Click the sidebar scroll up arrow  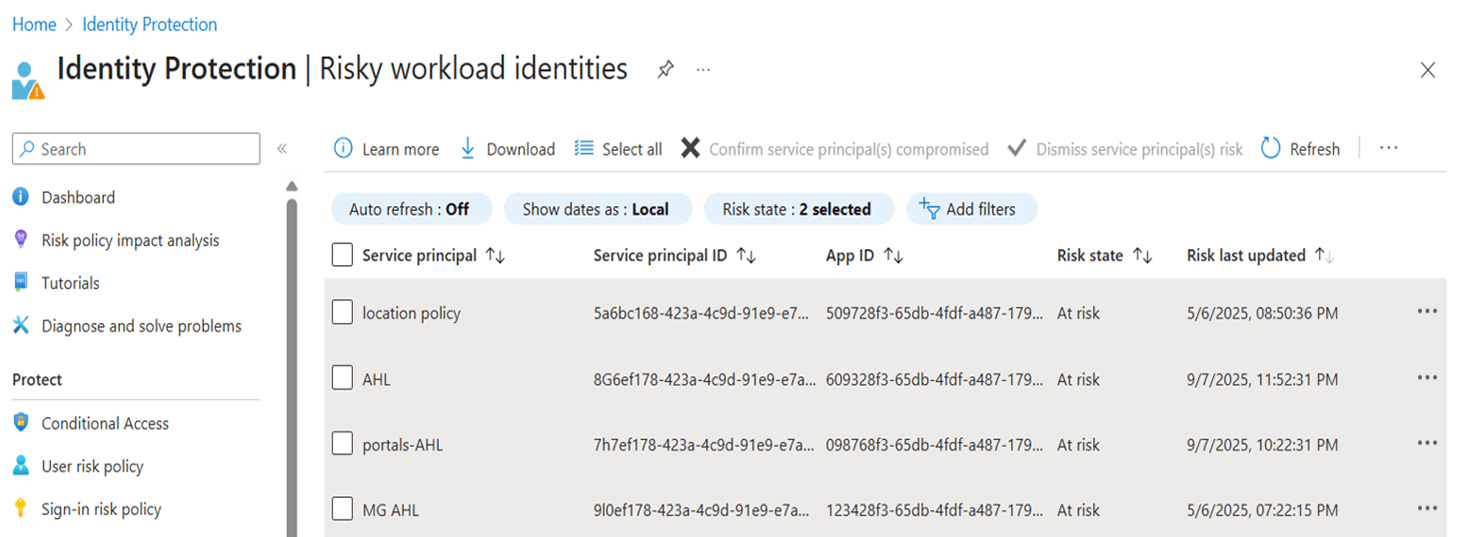click(292, 186)
